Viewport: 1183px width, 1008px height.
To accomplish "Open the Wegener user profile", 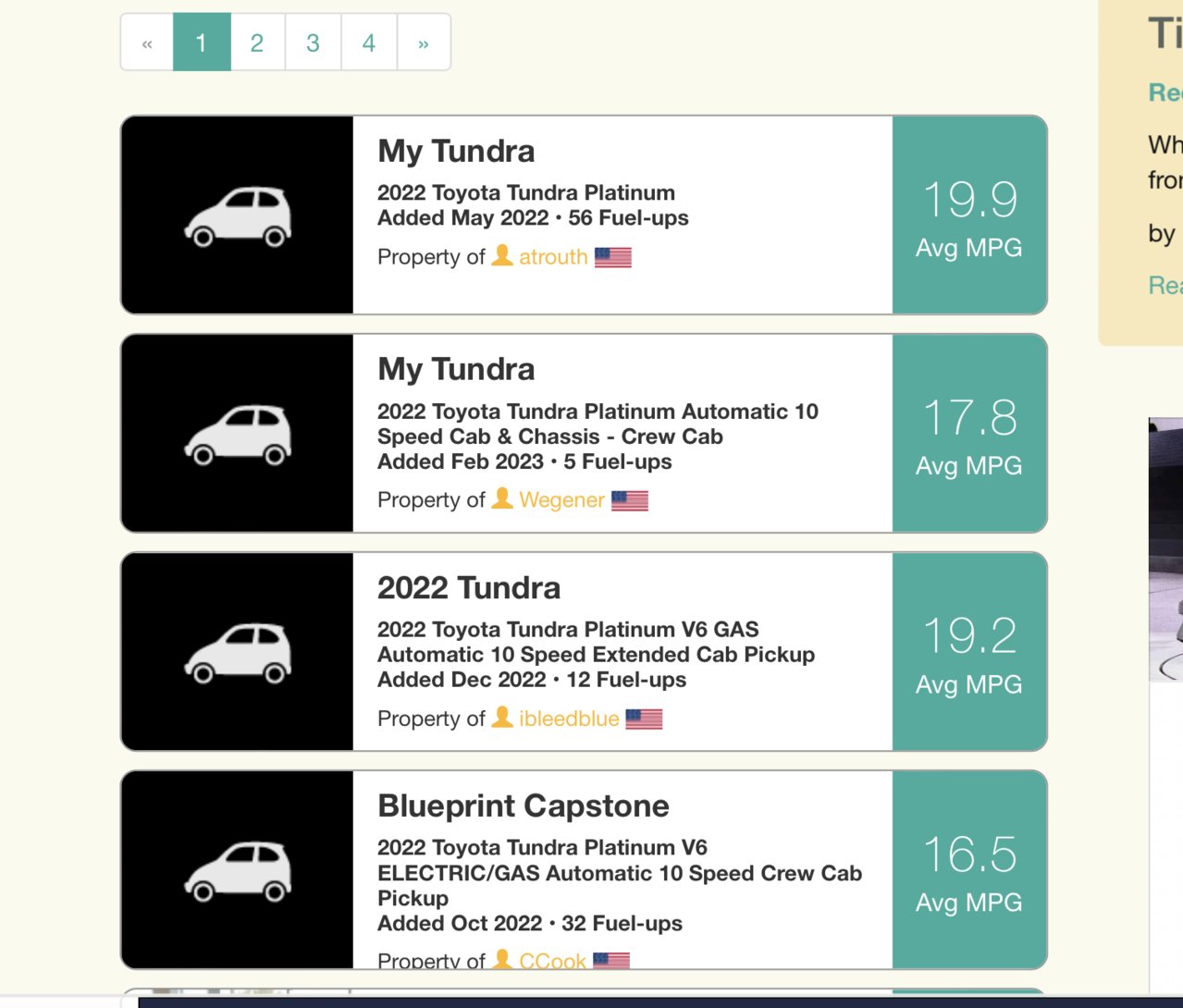I will pyautogui.click(x=561, y=500).
